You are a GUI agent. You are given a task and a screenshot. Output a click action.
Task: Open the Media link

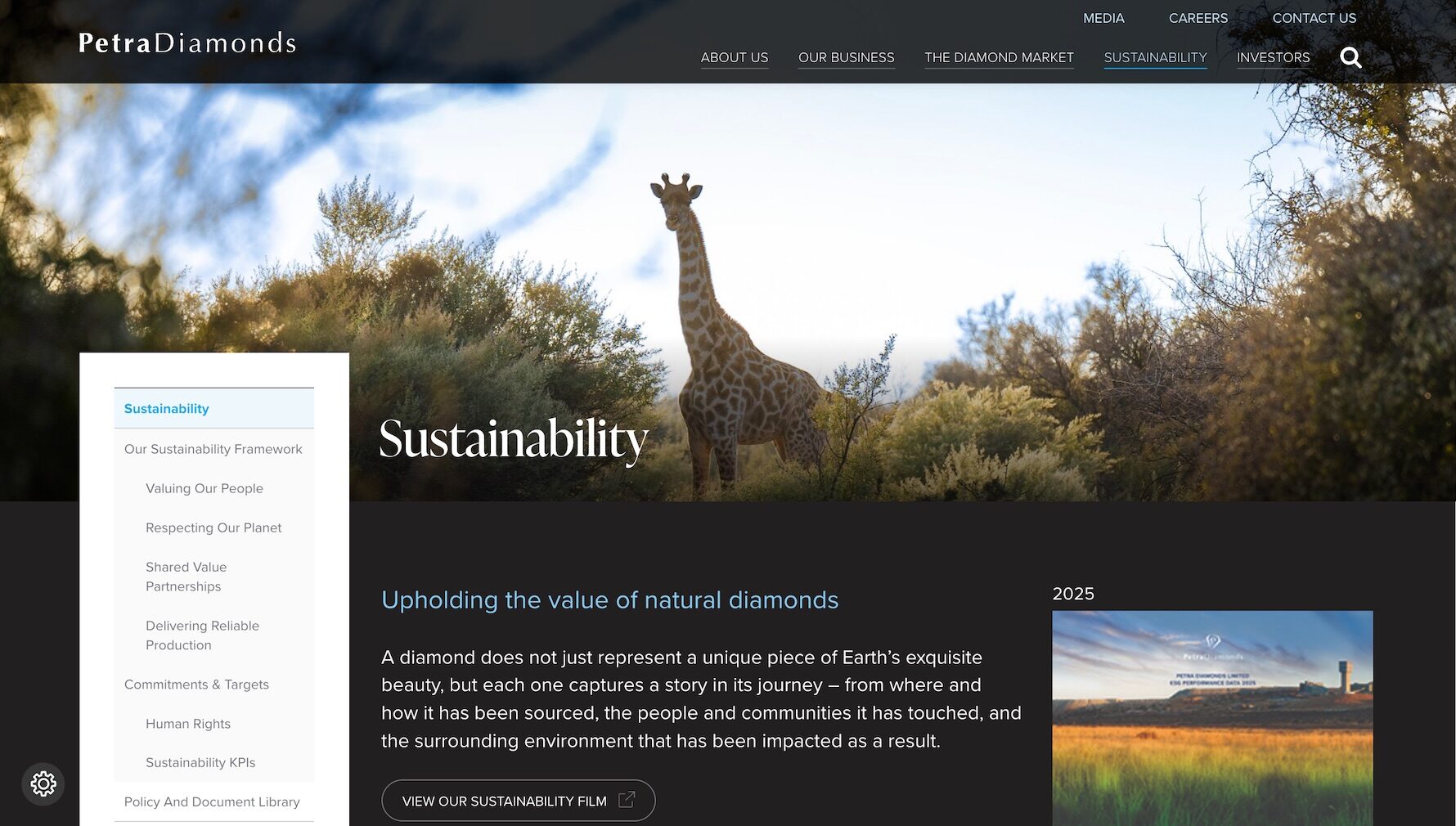tap(1103, 18)
